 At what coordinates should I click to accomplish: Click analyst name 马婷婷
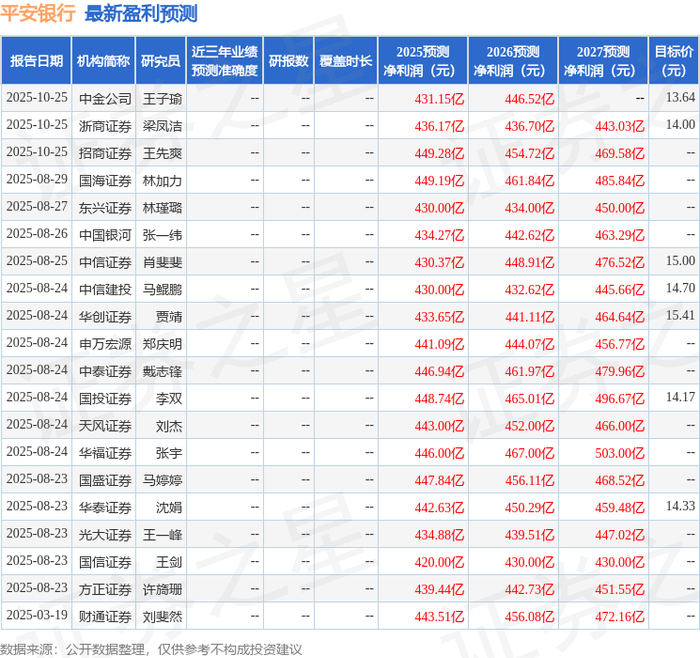[162, 480]
